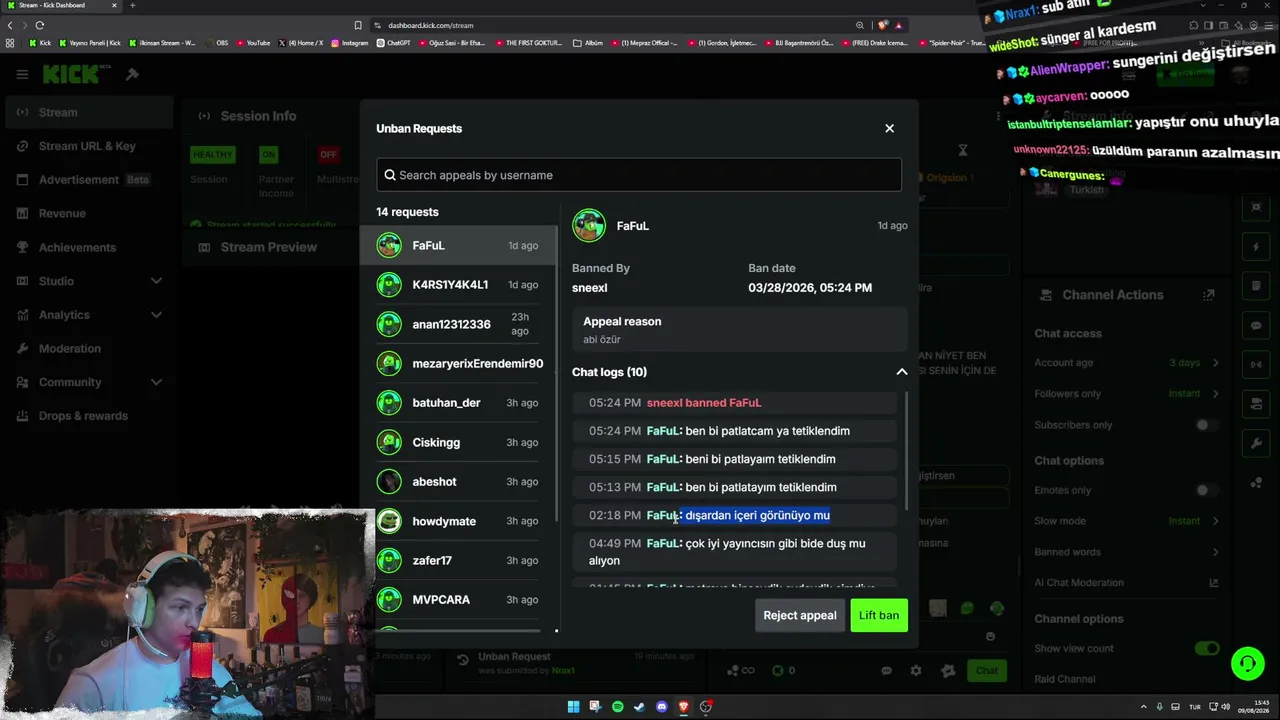Open Stream in dashboard sidebar
The image size is (1280, 720).
point(88,112)
